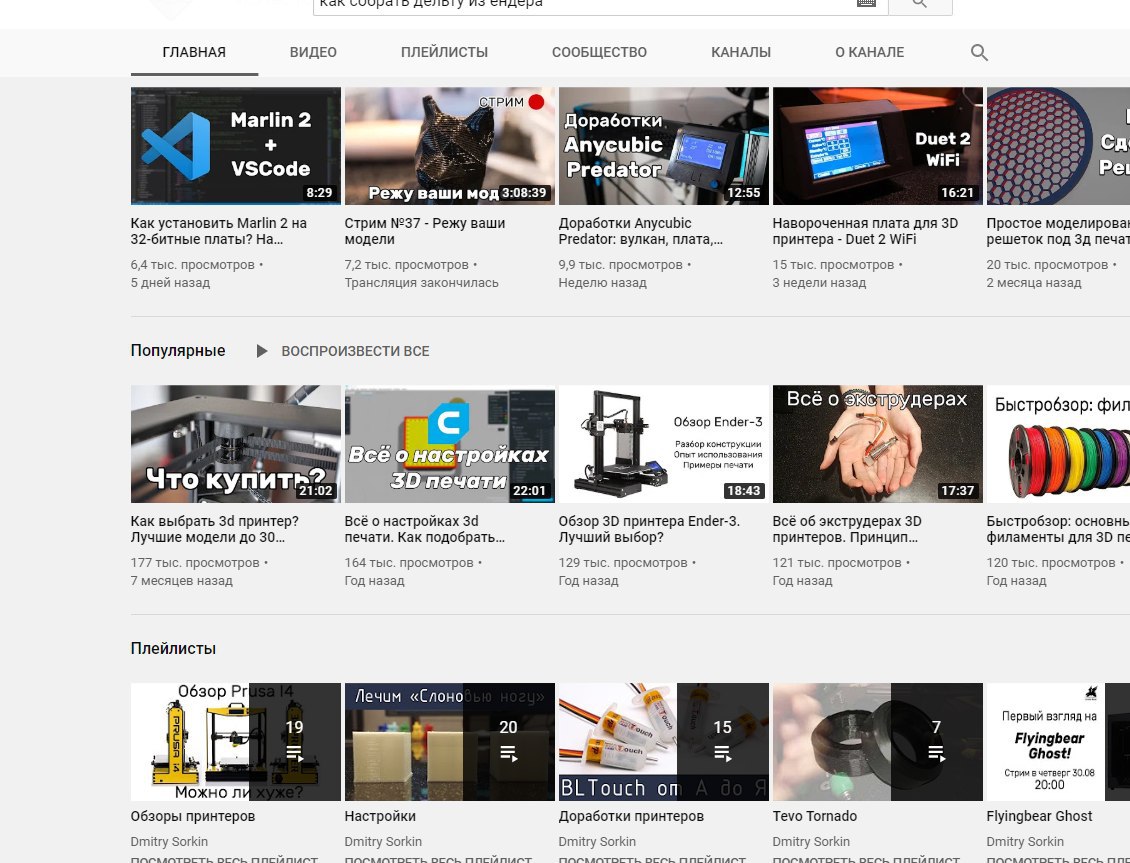Screen dimensions: 1130x863
Task: Open Duet 2 WiFi video thumbnail
Action: (x=878, y=146)
